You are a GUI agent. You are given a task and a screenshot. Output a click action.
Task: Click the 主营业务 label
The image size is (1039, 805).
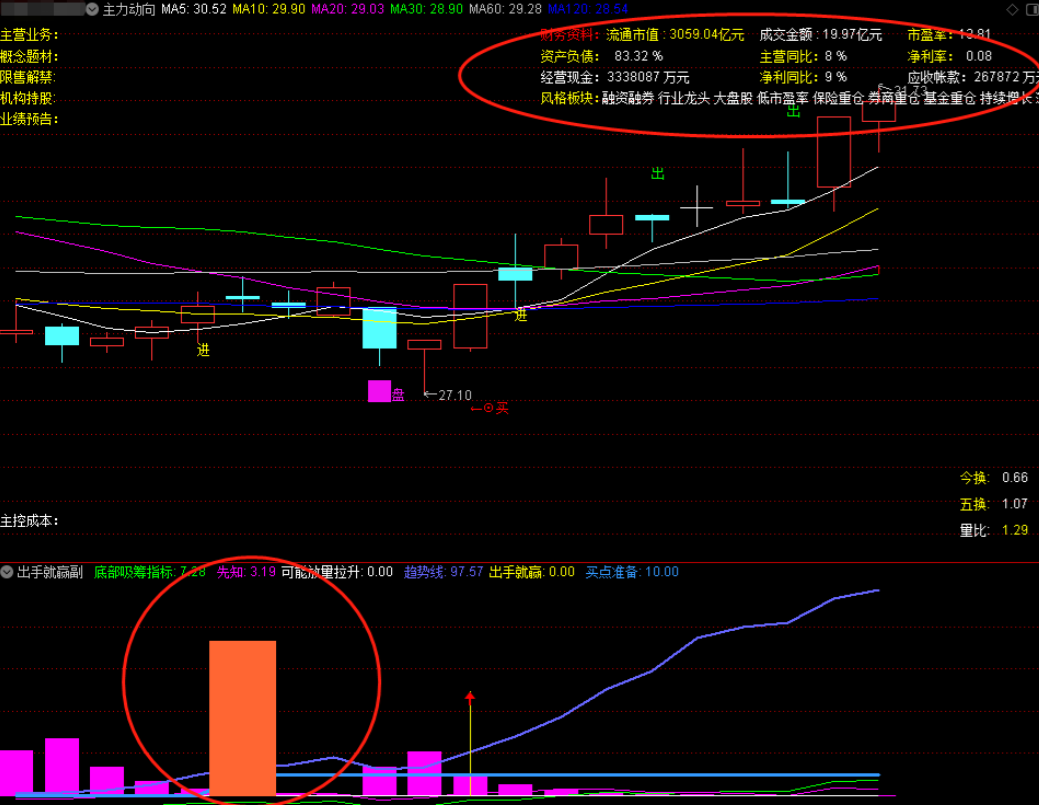coord(29,34)
